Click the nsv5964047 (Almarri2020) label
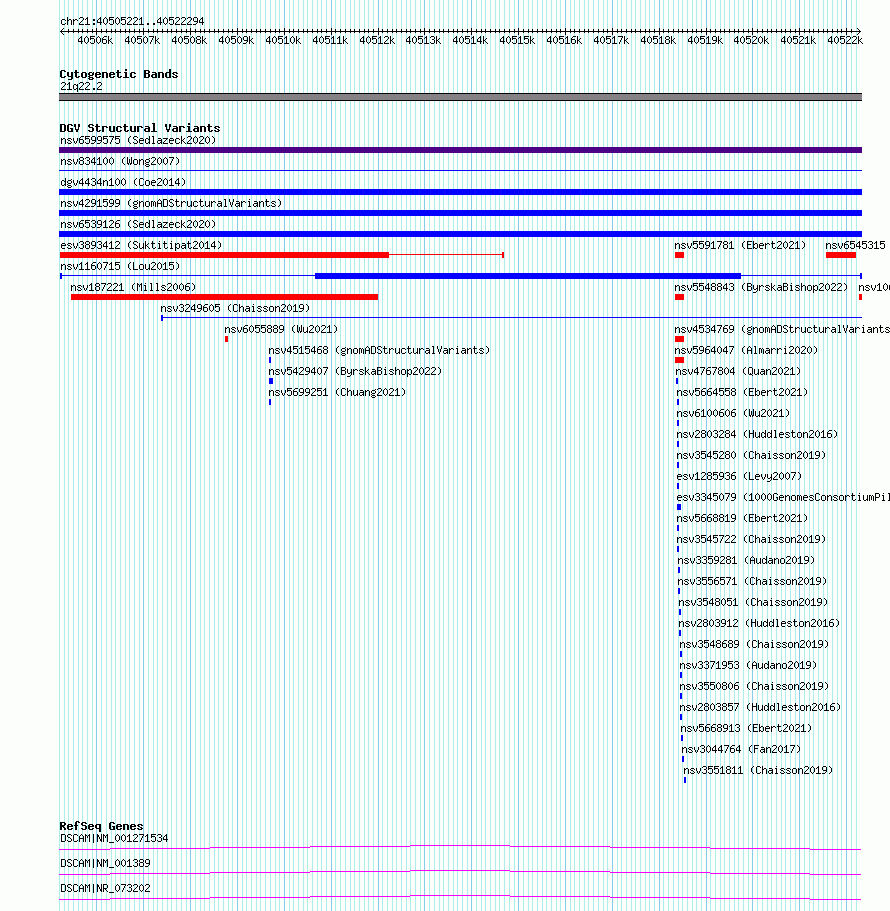890x911 pixels. pos(746,350)
